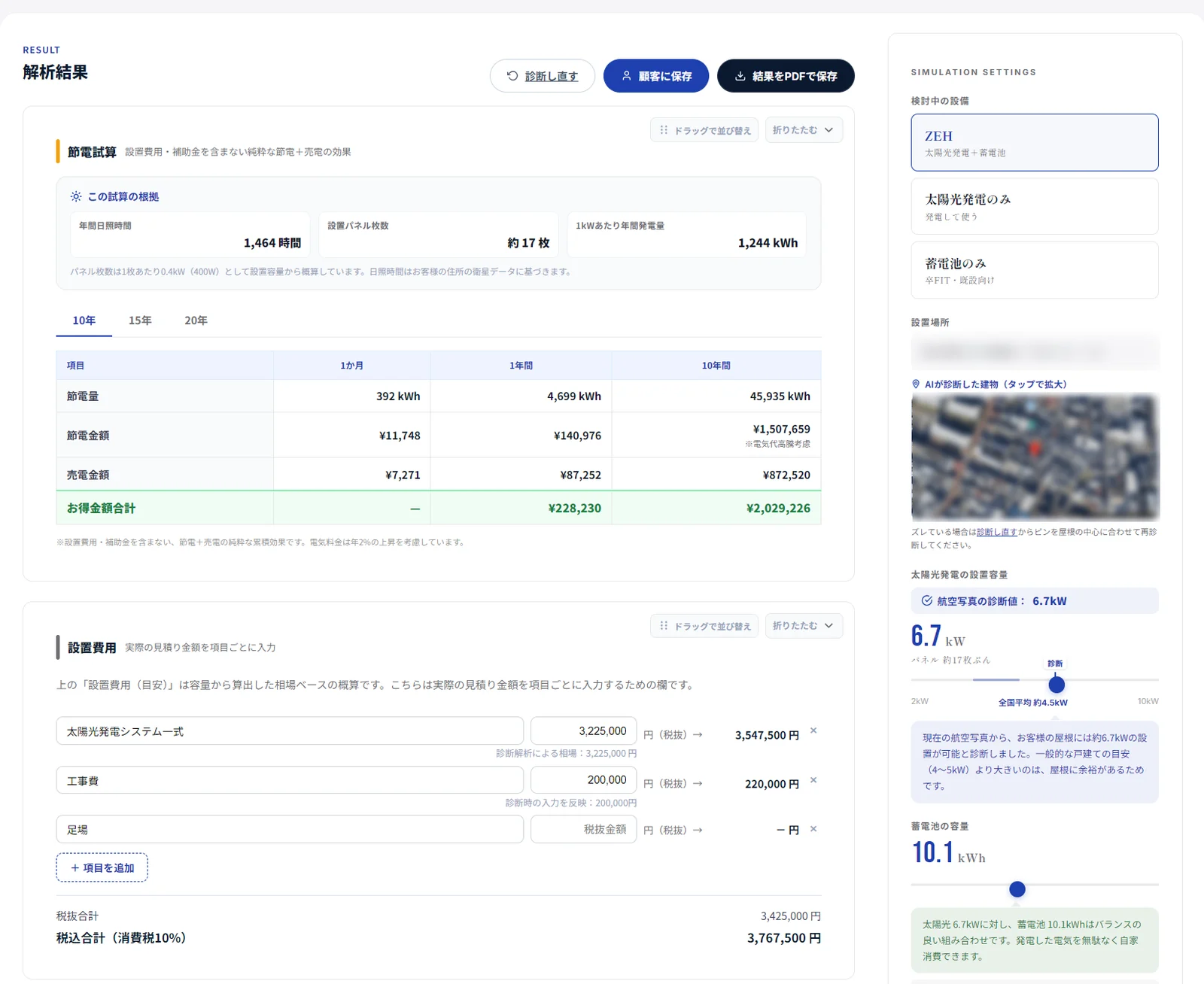Image resolution: width=1204 pixels, height=984 pixels.
Task: Open the AI-diagnosed building aerial photo
Action: pyautogui.click(x=1035, y=457)
